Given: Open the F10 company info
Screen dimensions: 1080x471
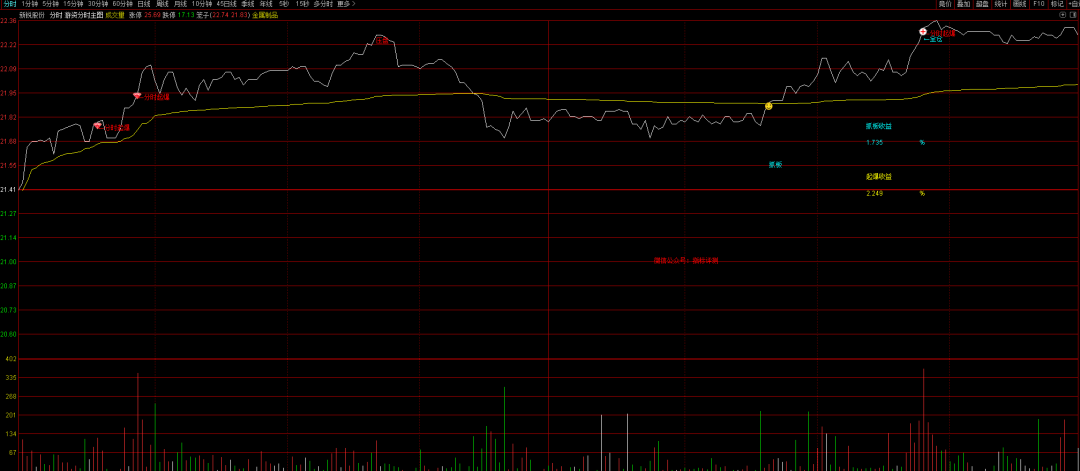Looking at the screenshot, I should [1039, 4].
